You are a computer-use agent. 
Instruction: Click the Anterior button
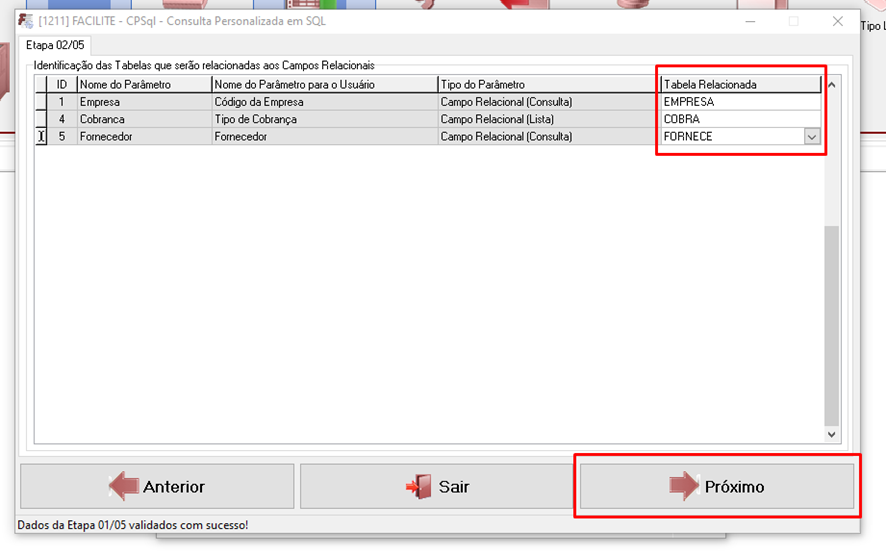pyautogui.click(x=157, y=487)
